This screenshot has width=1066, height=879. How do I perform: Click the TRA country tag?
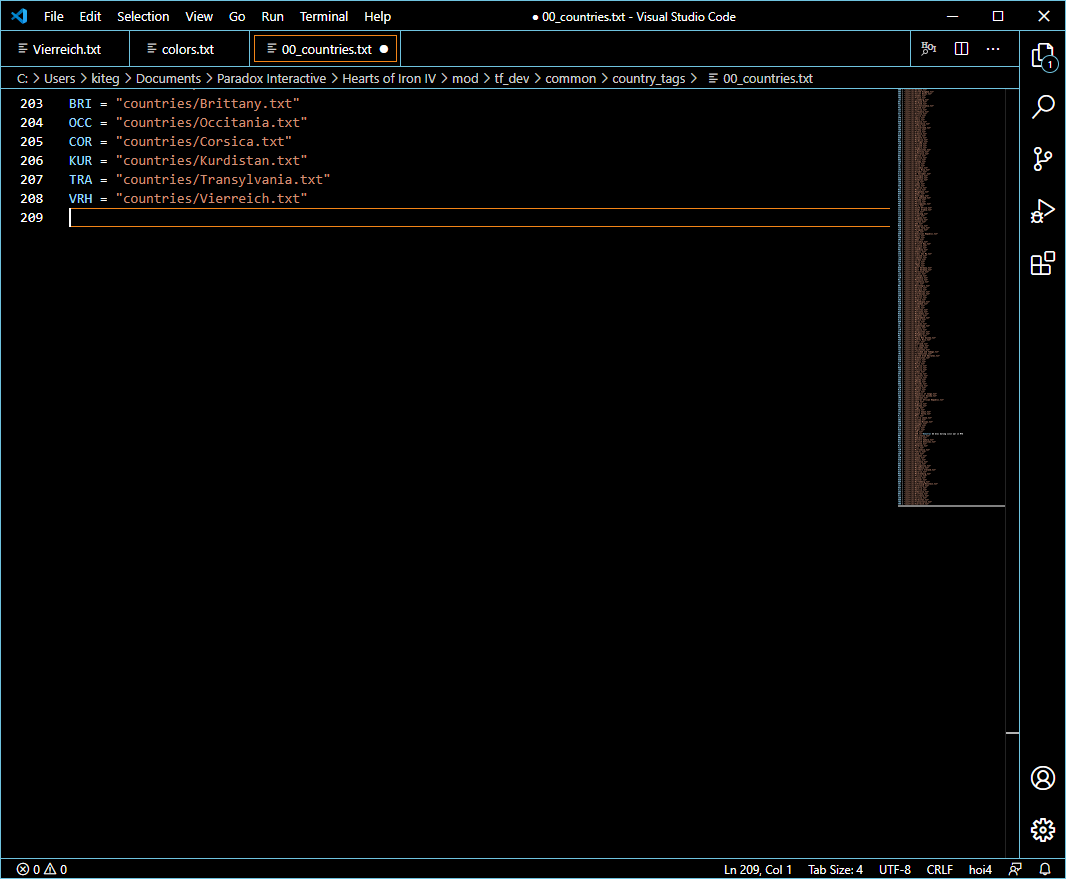pos(80,179)
